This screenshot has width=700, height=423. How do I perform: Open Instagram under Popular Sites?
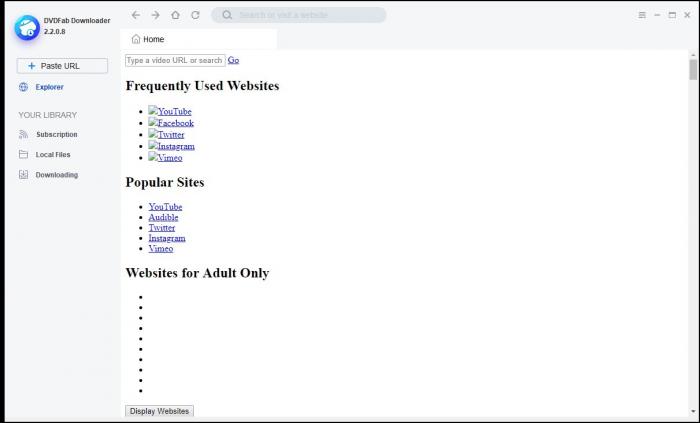[167, 238]
